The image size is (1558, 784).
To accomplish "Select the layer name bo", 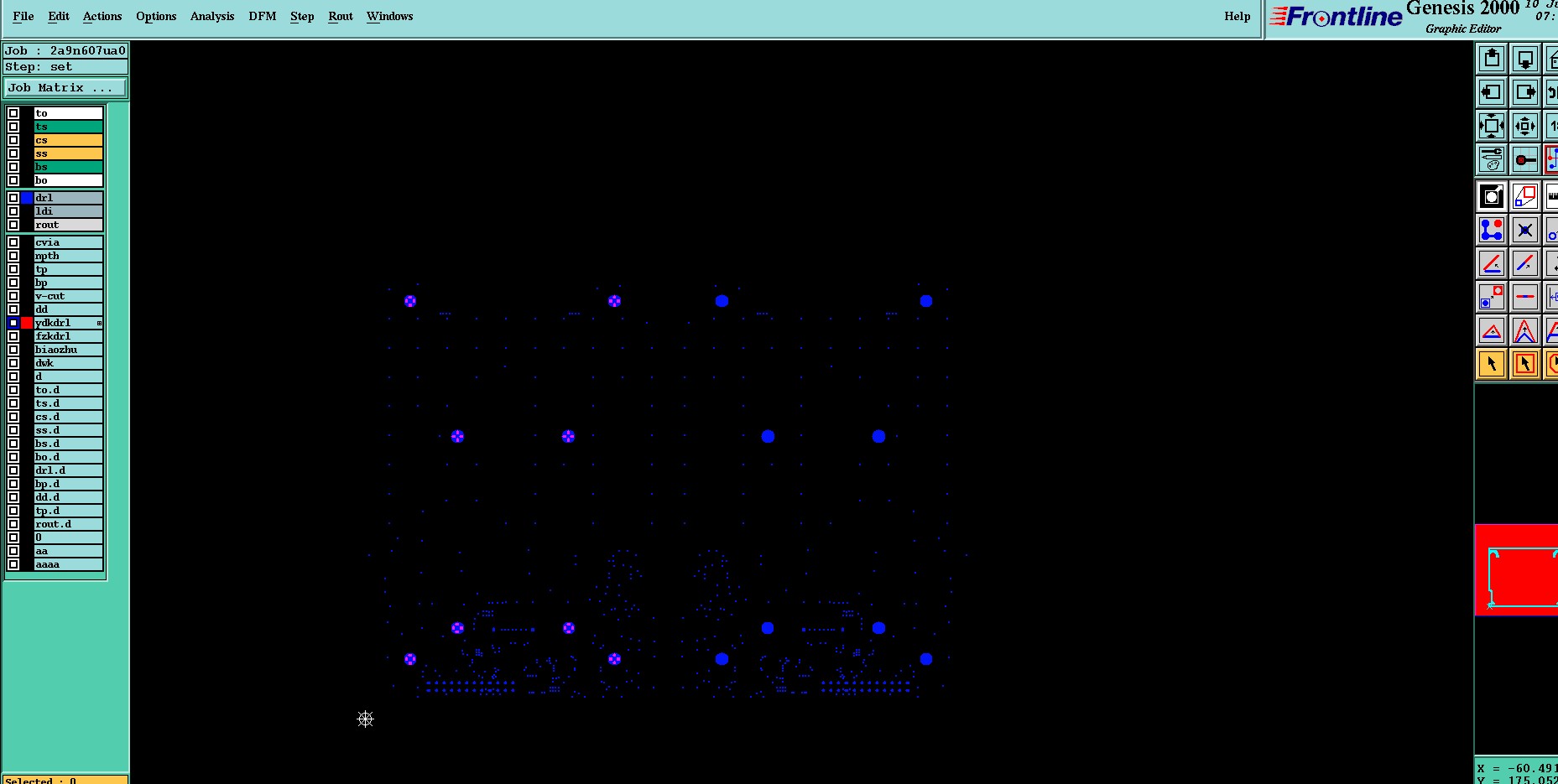I will 68,180.
